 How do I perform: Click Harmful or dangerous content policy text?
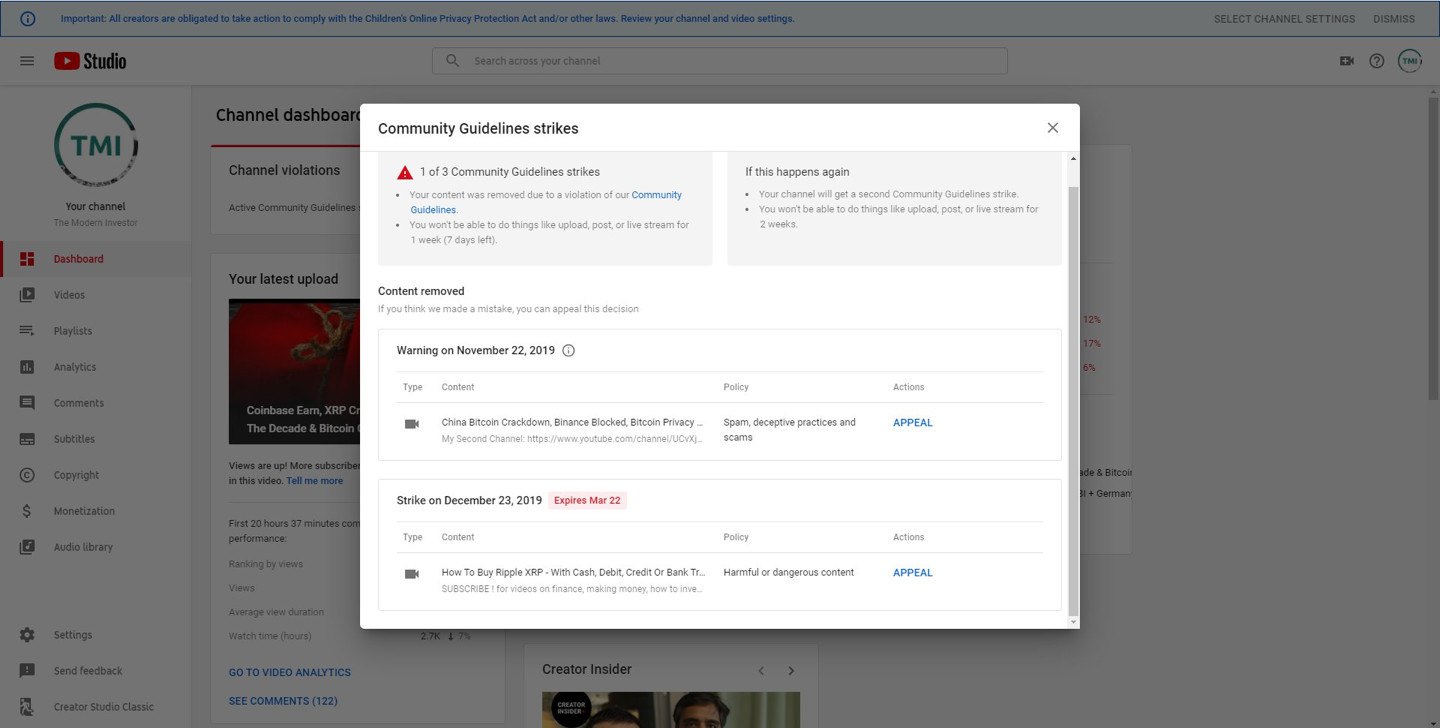click(x=788, y=573)
